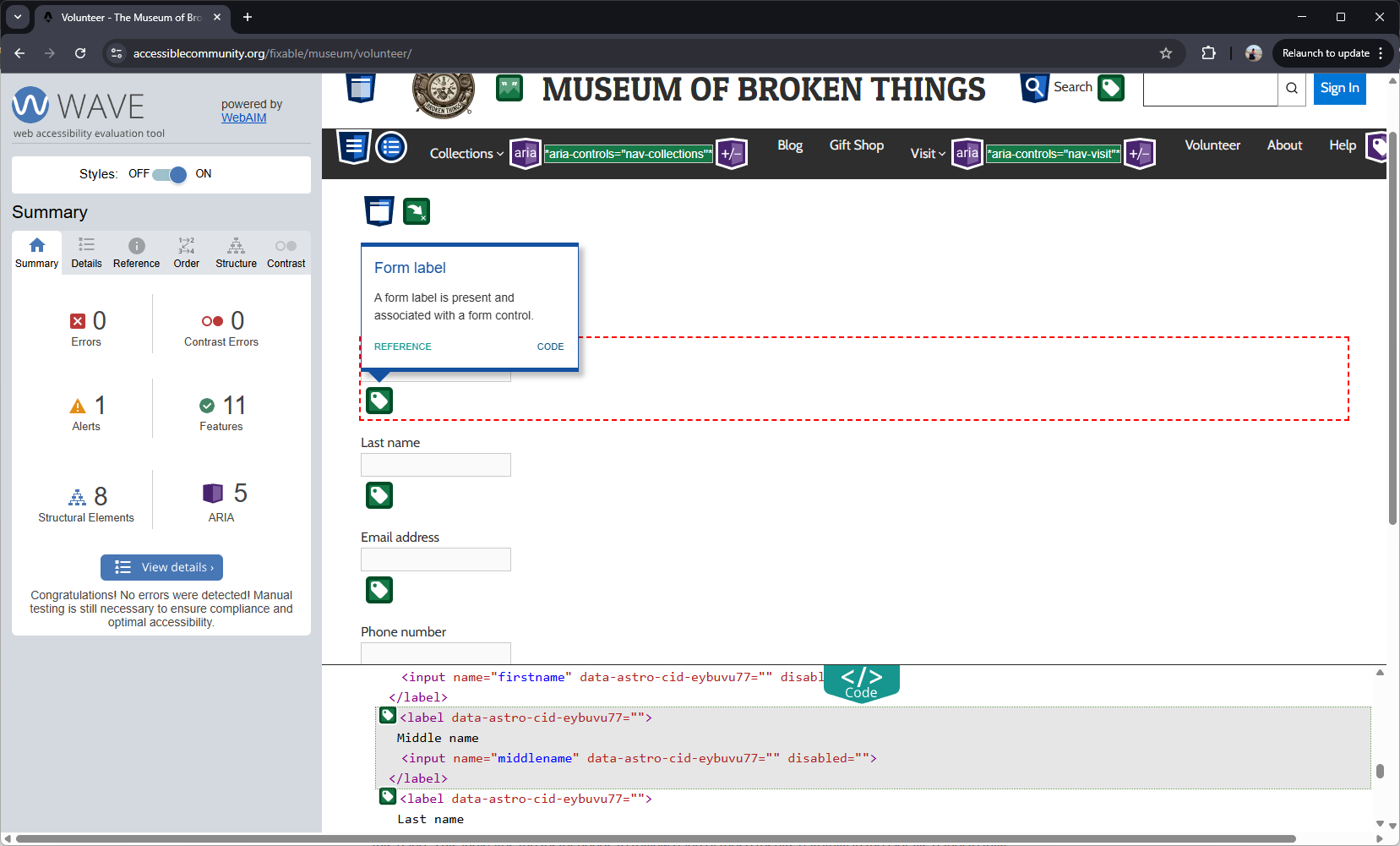Expand the Visit dropdown menu
Screen dimensions: 1400x846
(928, 154)
